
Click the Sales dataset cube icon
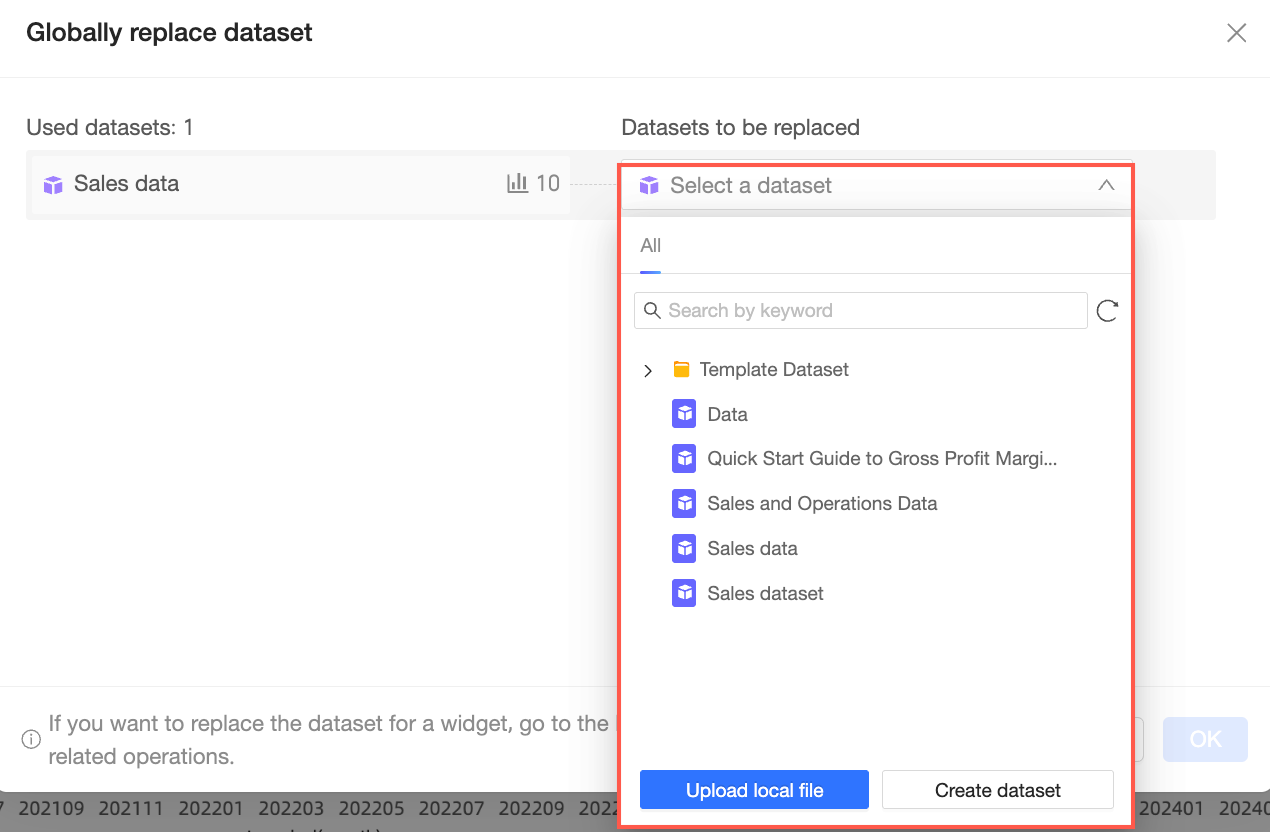point(684,593)
